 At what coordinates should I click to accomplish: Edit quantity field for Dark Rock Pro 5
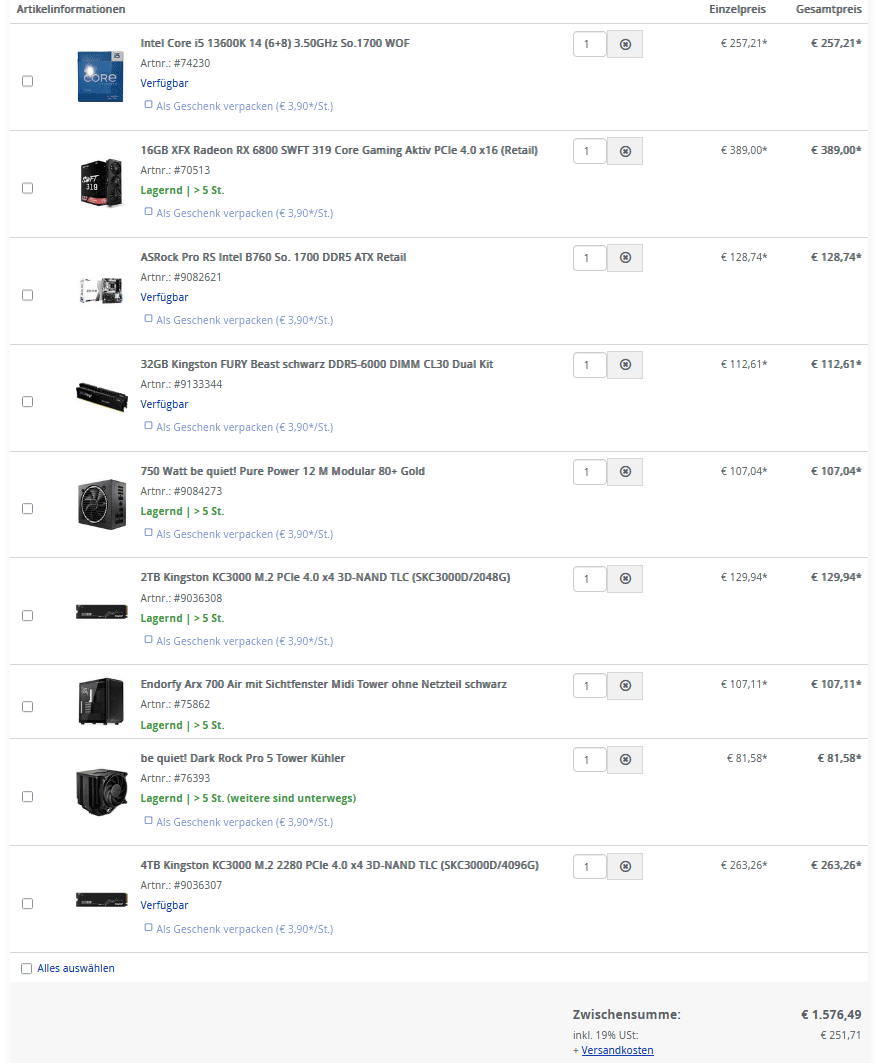[x=590, y=759]
